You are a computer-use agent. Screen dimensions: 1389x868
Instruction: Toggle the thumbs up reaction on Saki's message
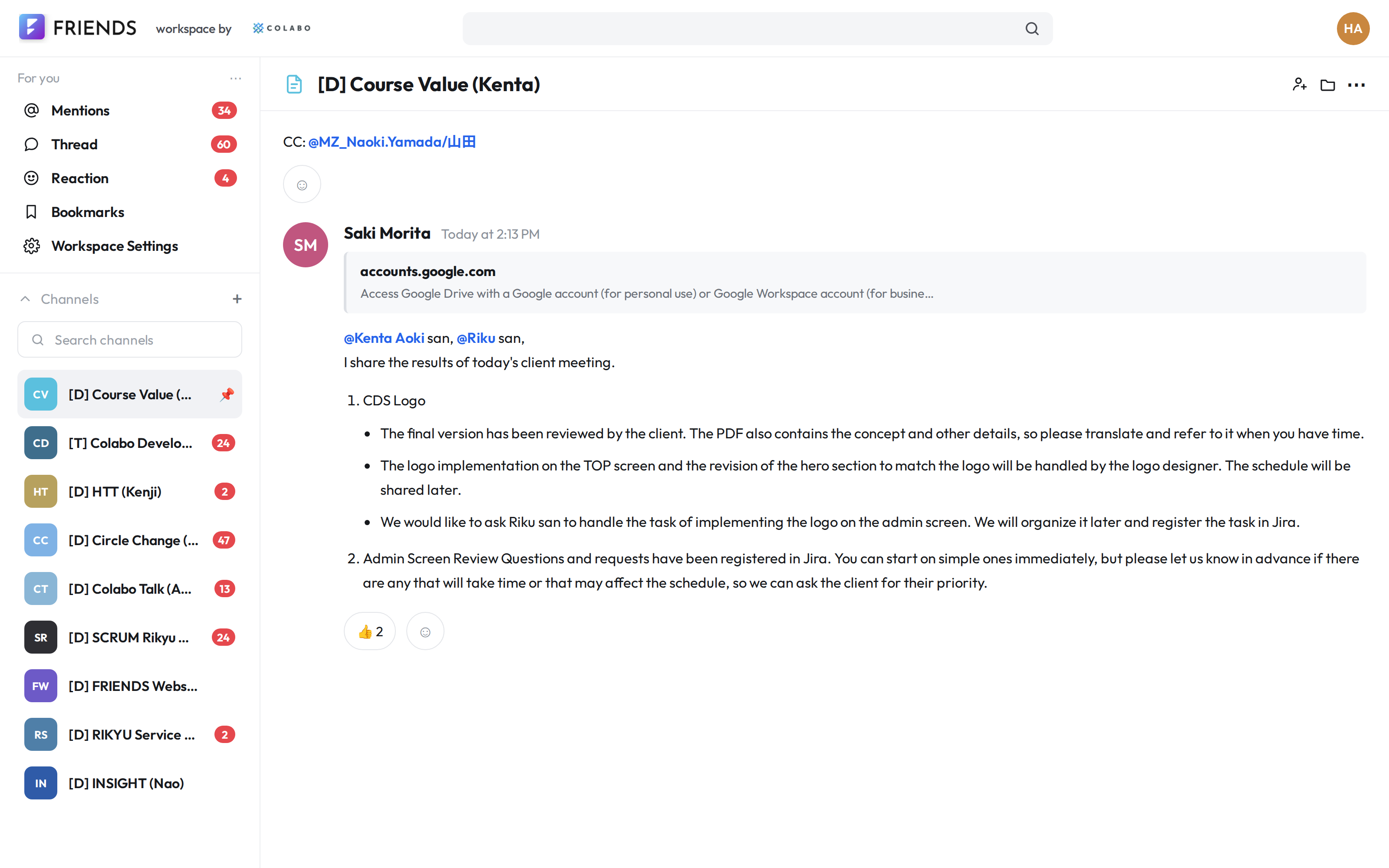370,631
